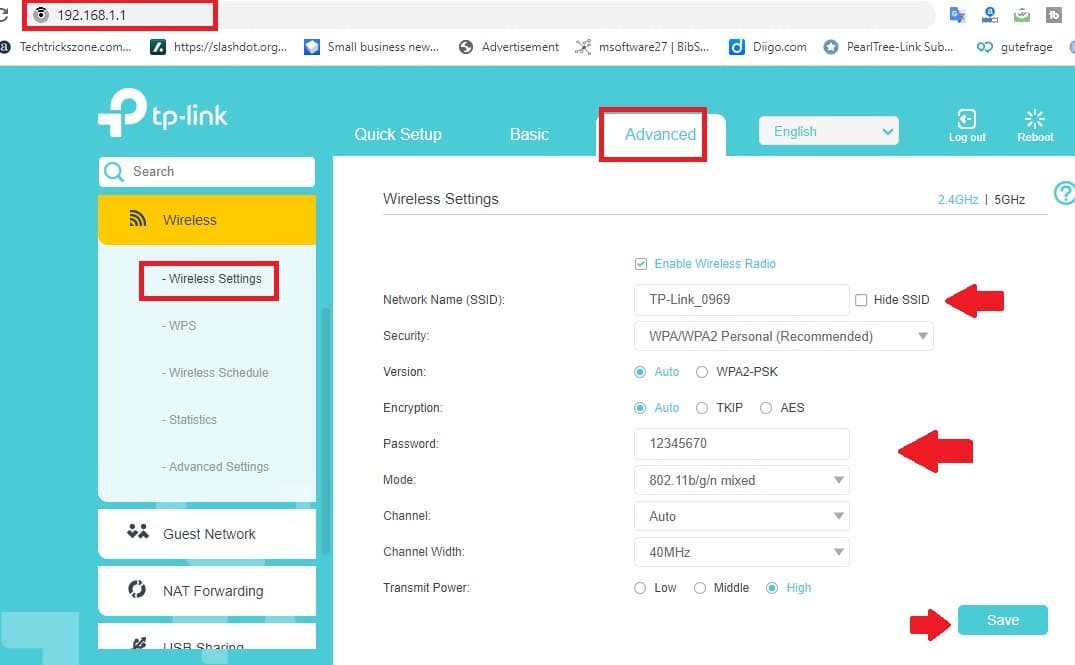
Task: Click the search magnifier icon in sidebar
Action: (x=114, y=172)
